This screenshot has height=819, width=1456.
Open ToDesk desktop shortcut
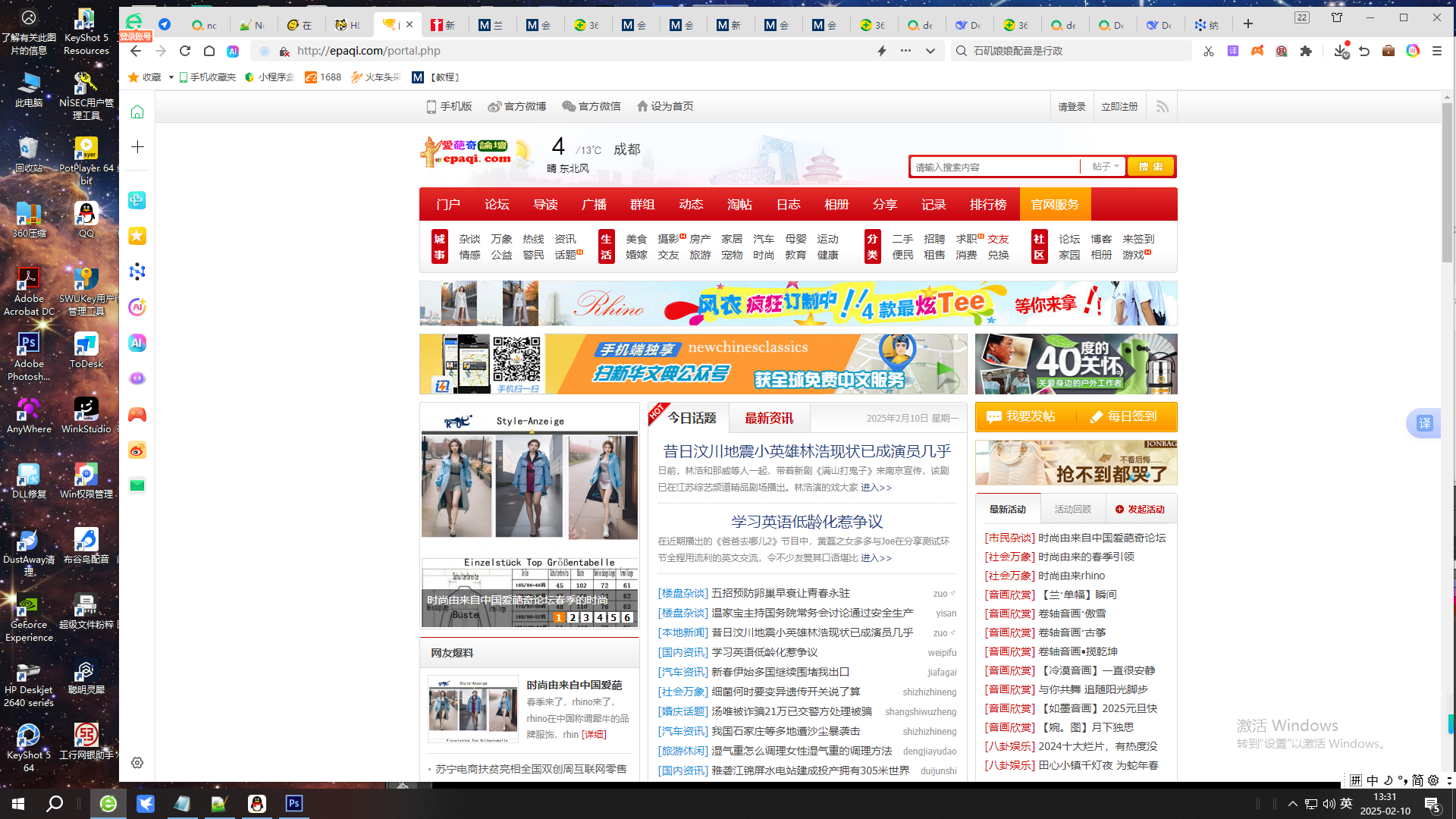pos(86,350)
